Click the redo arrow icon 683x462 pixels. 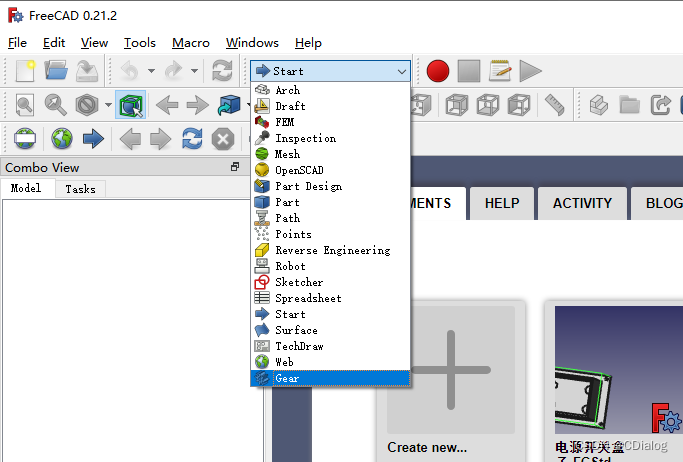pos(173,71)
